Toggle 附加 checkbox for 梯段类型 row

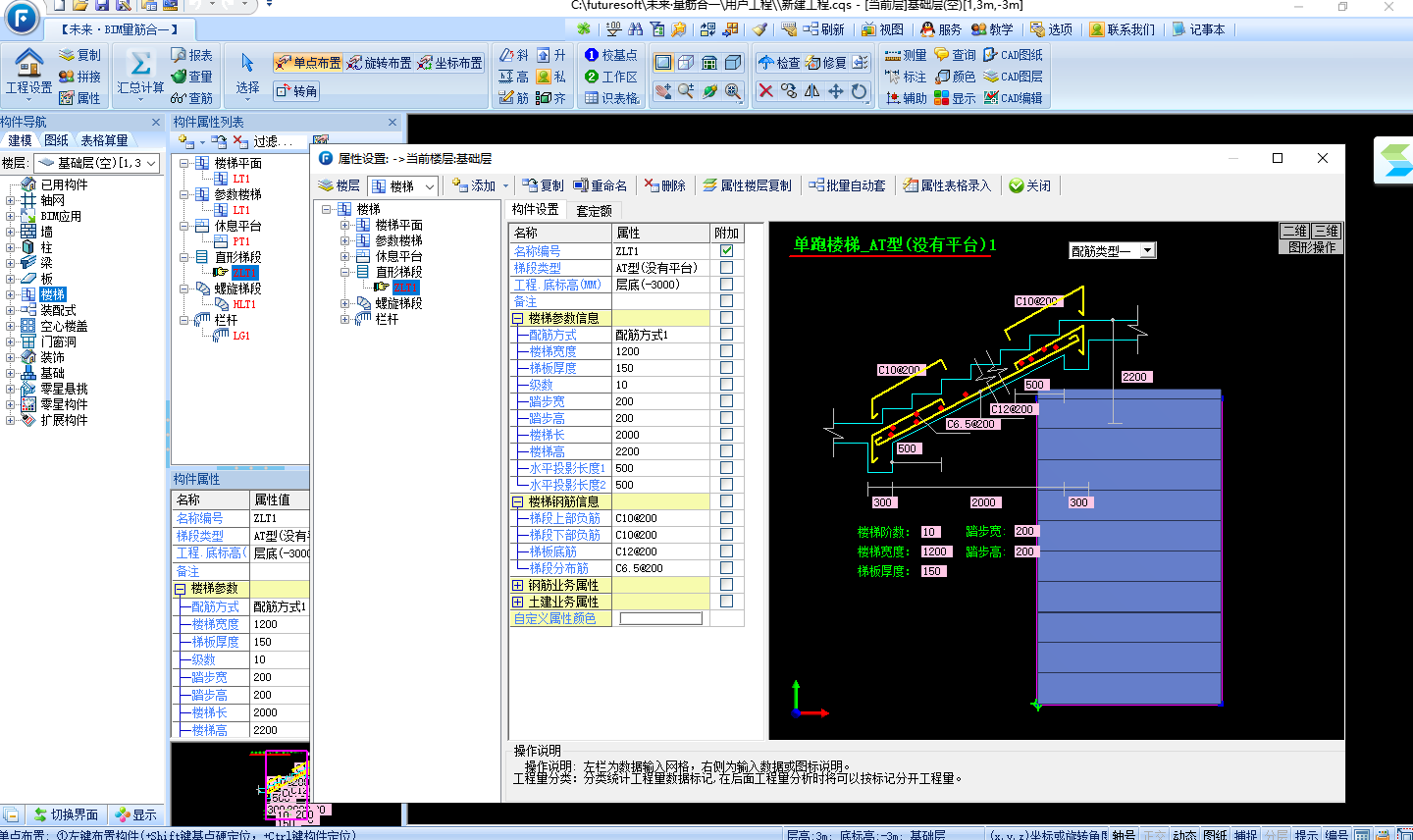(x=726, y=268)
